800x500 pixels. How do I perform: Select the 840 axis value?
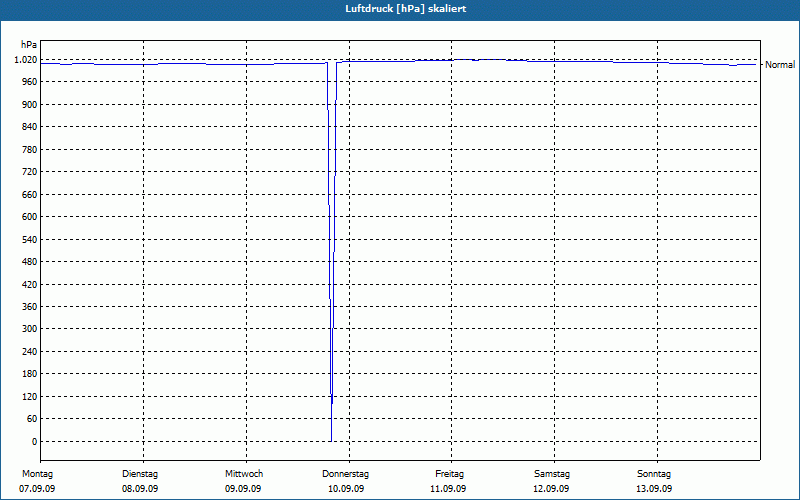[x=30, y=127]
